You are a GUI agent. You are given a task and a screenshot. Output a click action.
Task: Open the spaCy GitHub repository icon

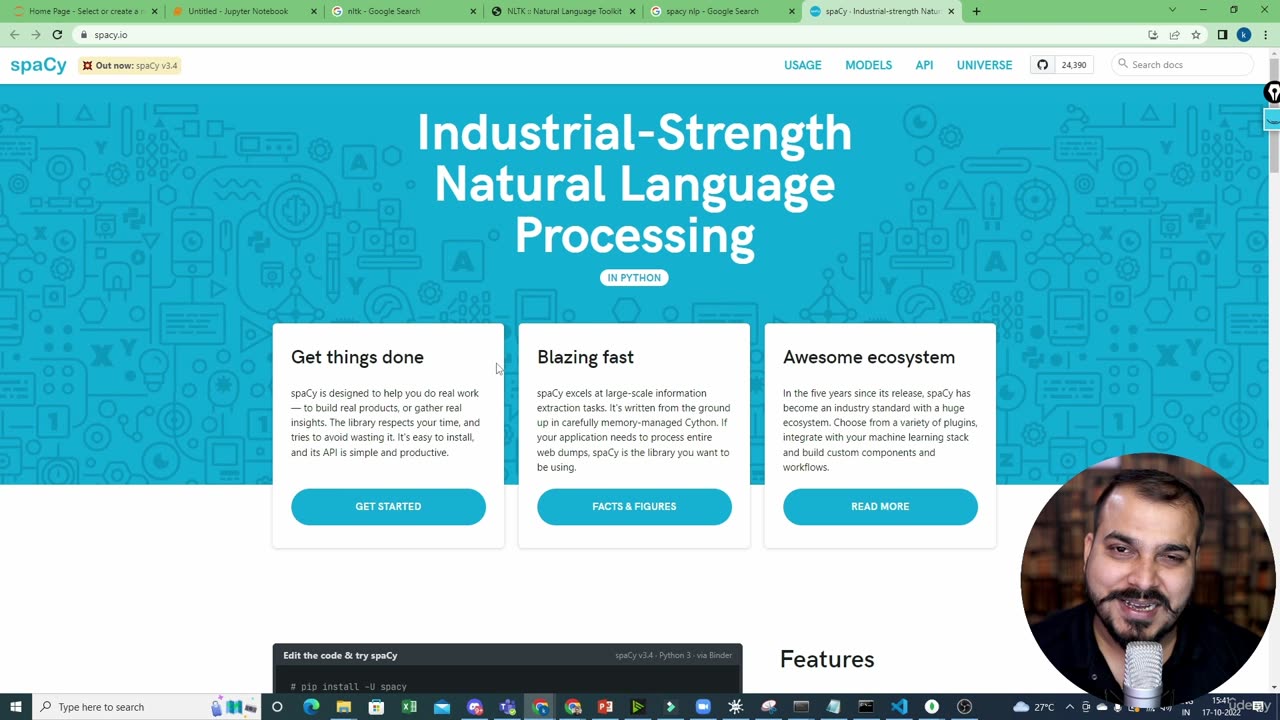click(1043, 65)
